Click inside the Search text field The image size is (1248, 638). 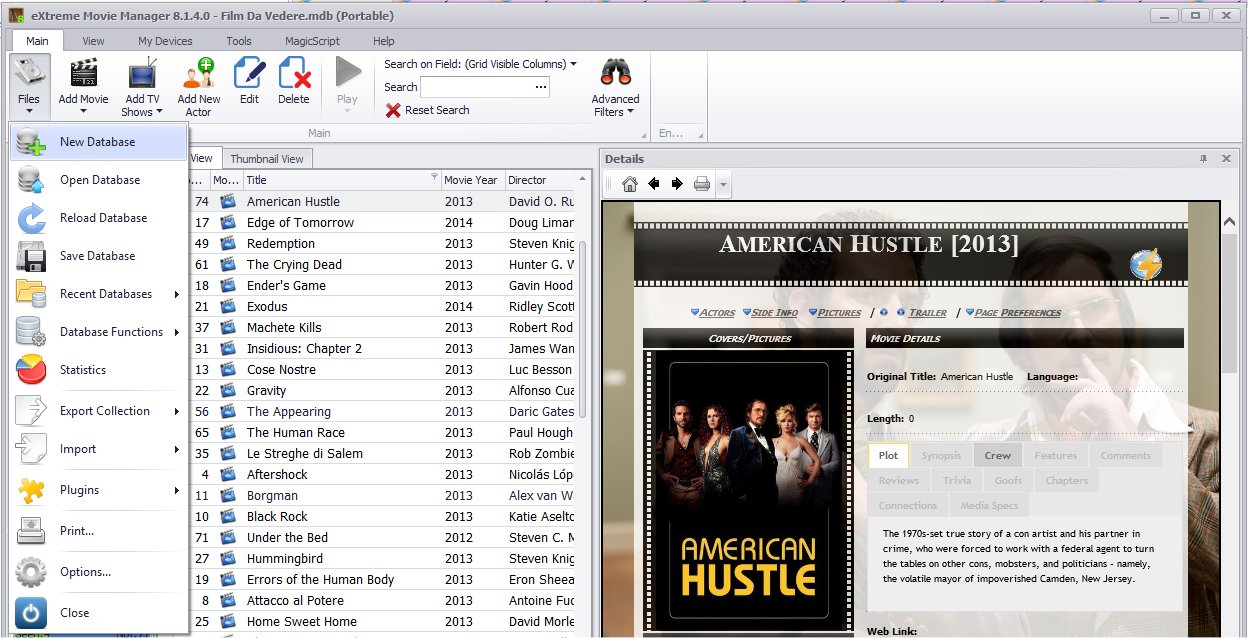point(477,88)
